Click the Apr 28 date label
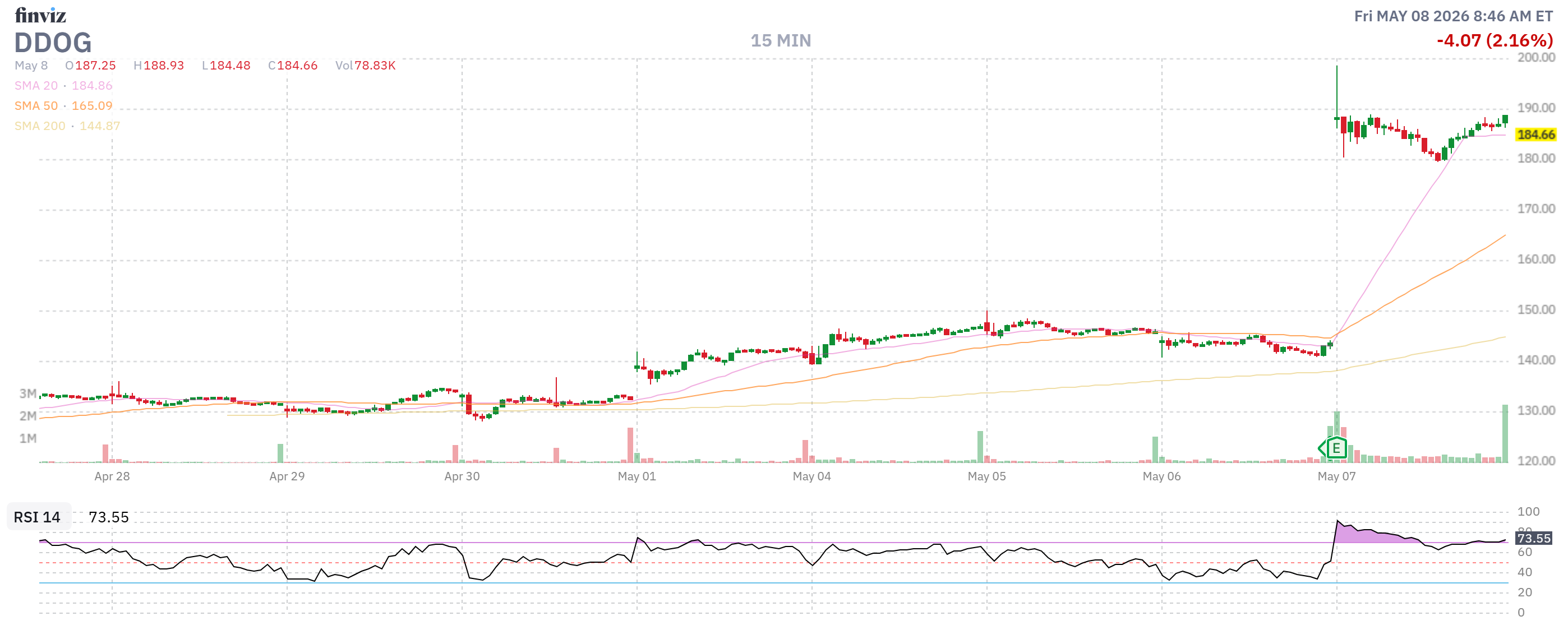1568x630 pixels. point(112,476)
